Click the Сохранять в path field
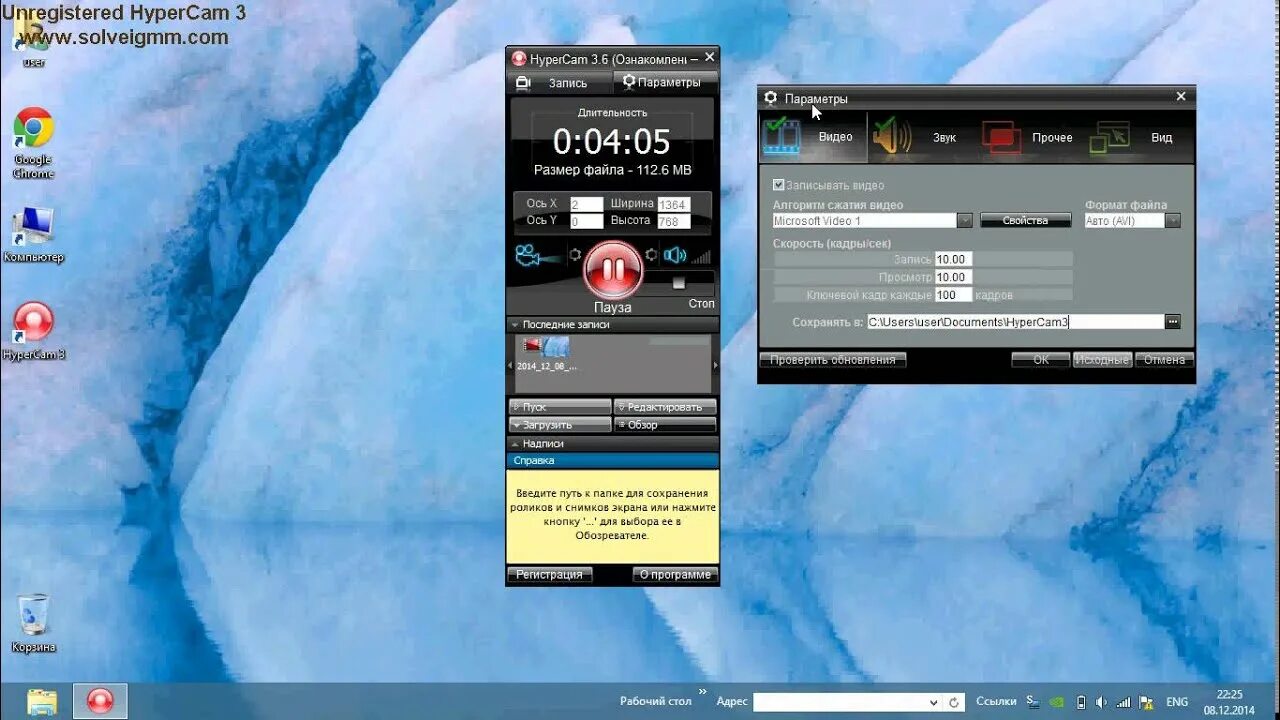The height and width of the screenshot is (720, 1280). click(1014, 322)
